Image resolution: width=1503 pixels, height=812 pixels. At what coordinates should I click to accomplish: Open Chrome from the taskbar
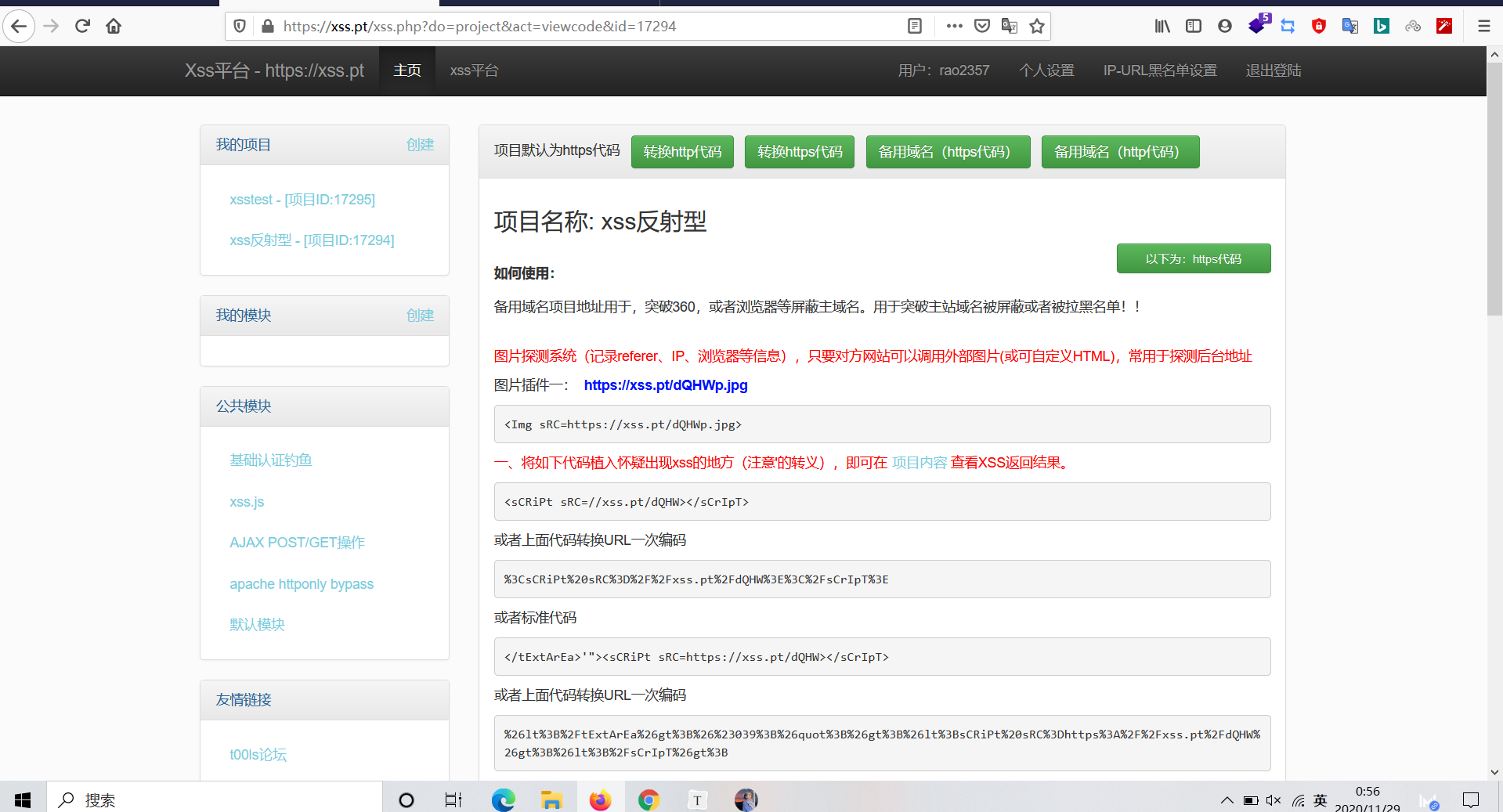click(649, 799)
